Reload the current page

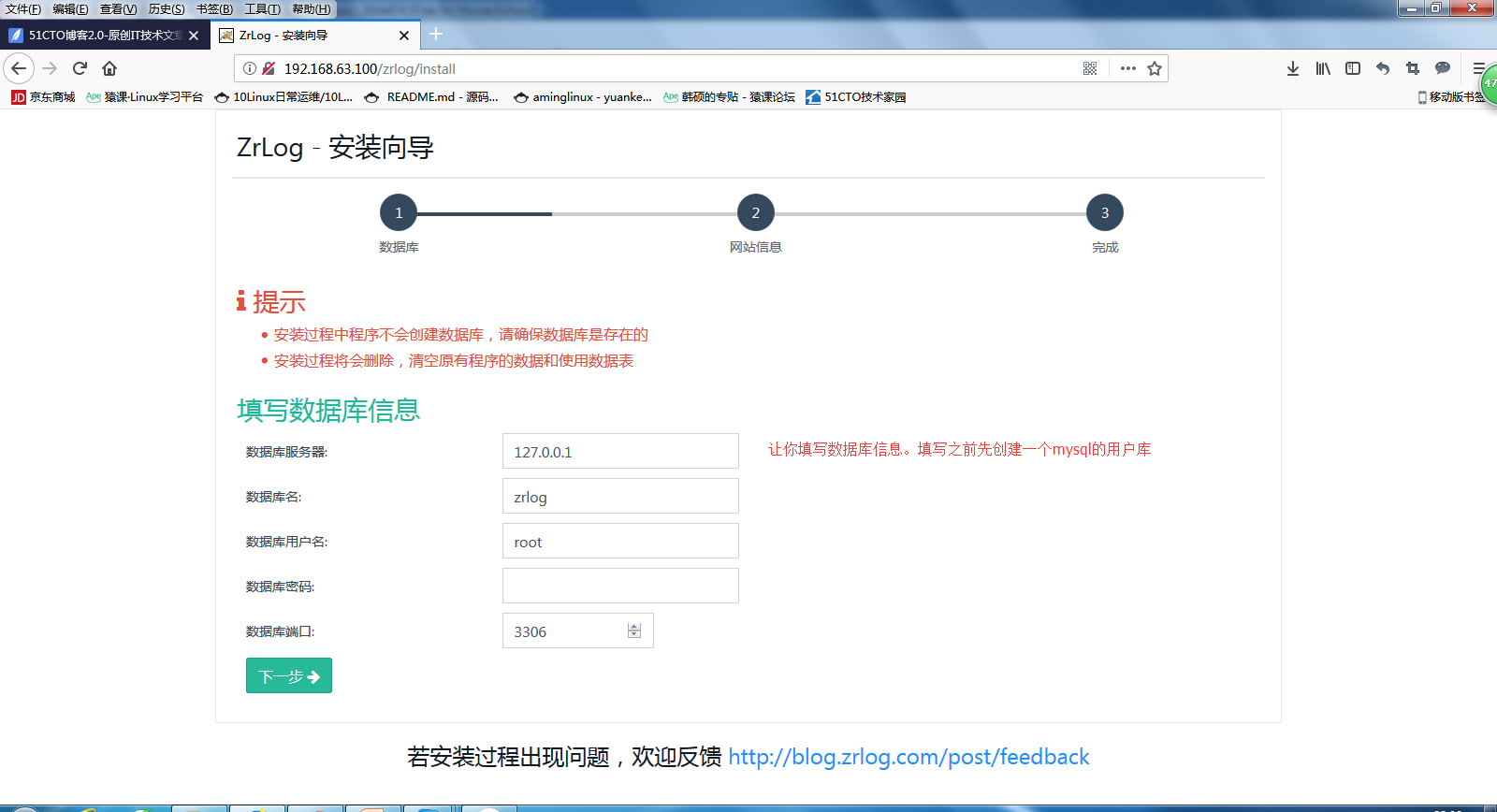[80, 68]
